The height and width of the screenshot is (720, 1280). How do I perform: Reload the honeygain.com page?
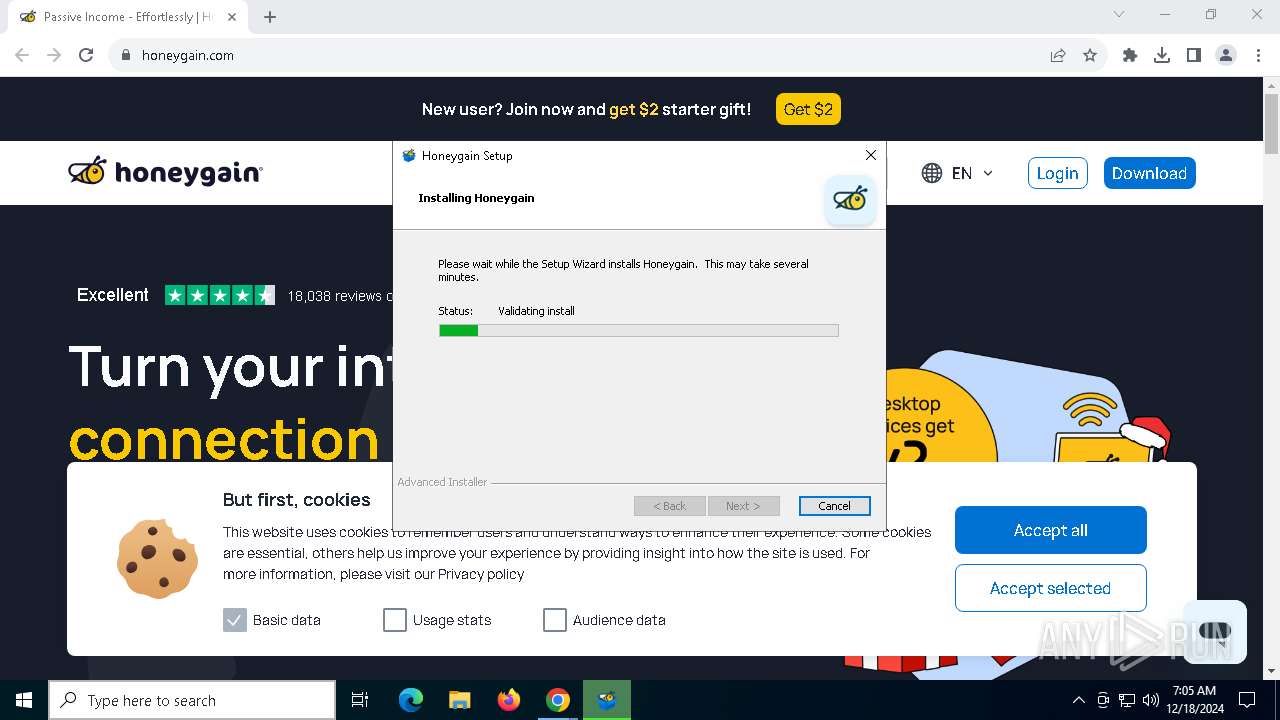click(x=86, y=55)
